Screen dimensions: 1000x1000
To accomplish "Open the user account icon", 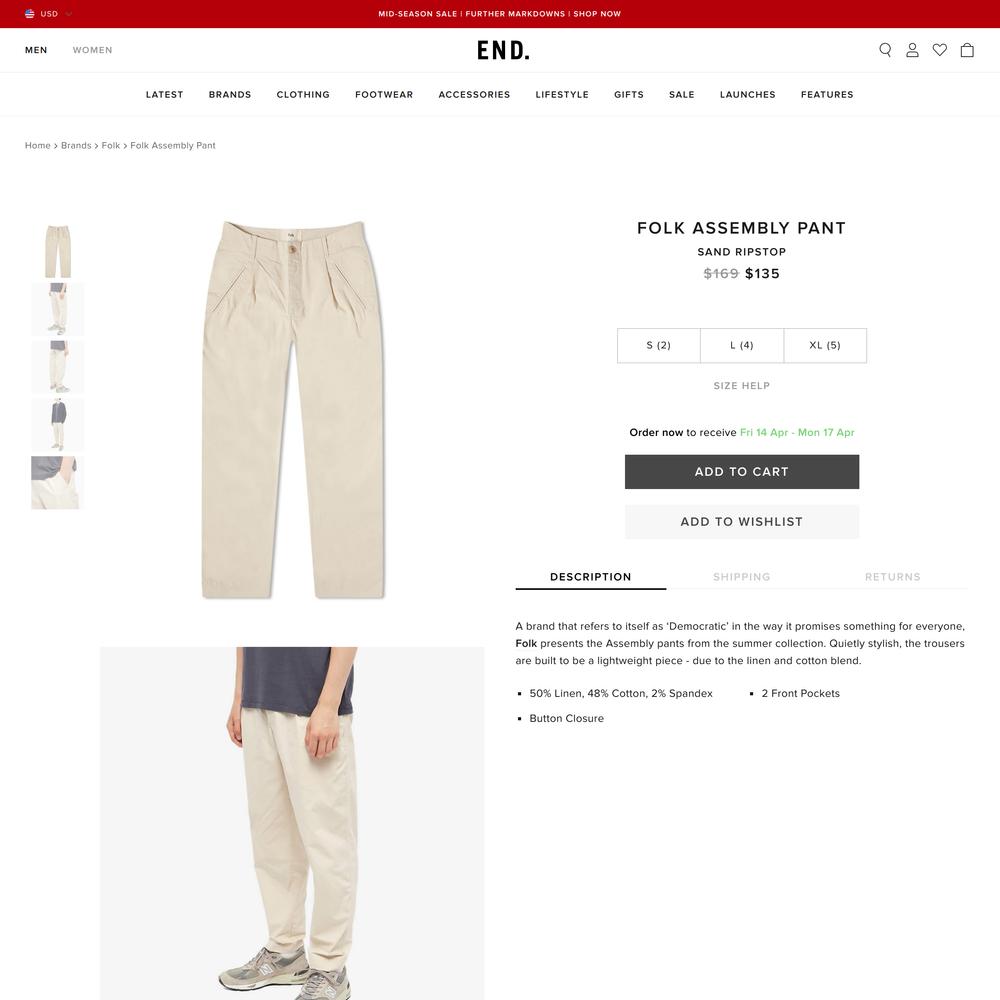I will point(912,50).
